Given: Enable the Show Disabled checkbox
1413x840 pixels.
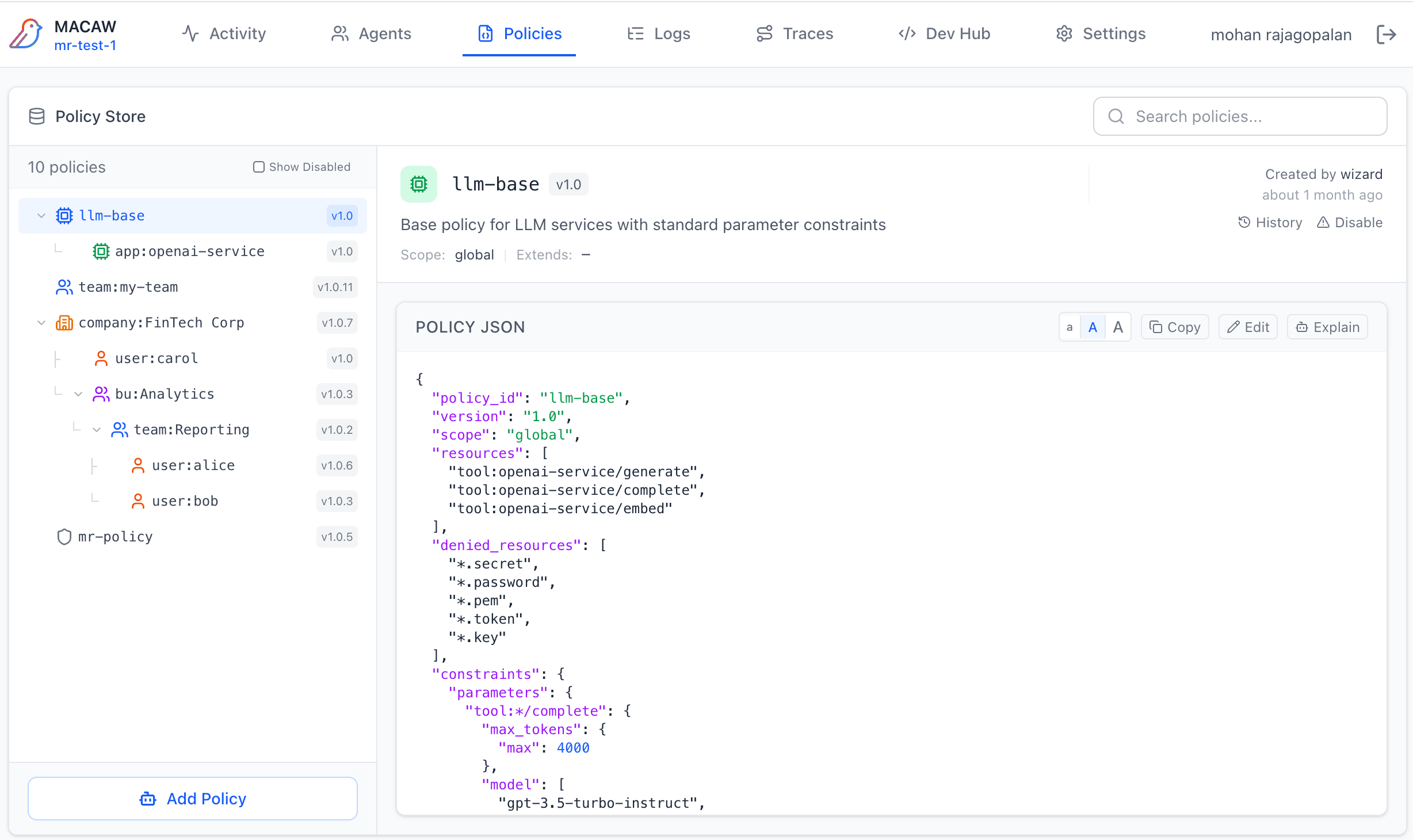Looking at the screenshot, I should (259, 167).
